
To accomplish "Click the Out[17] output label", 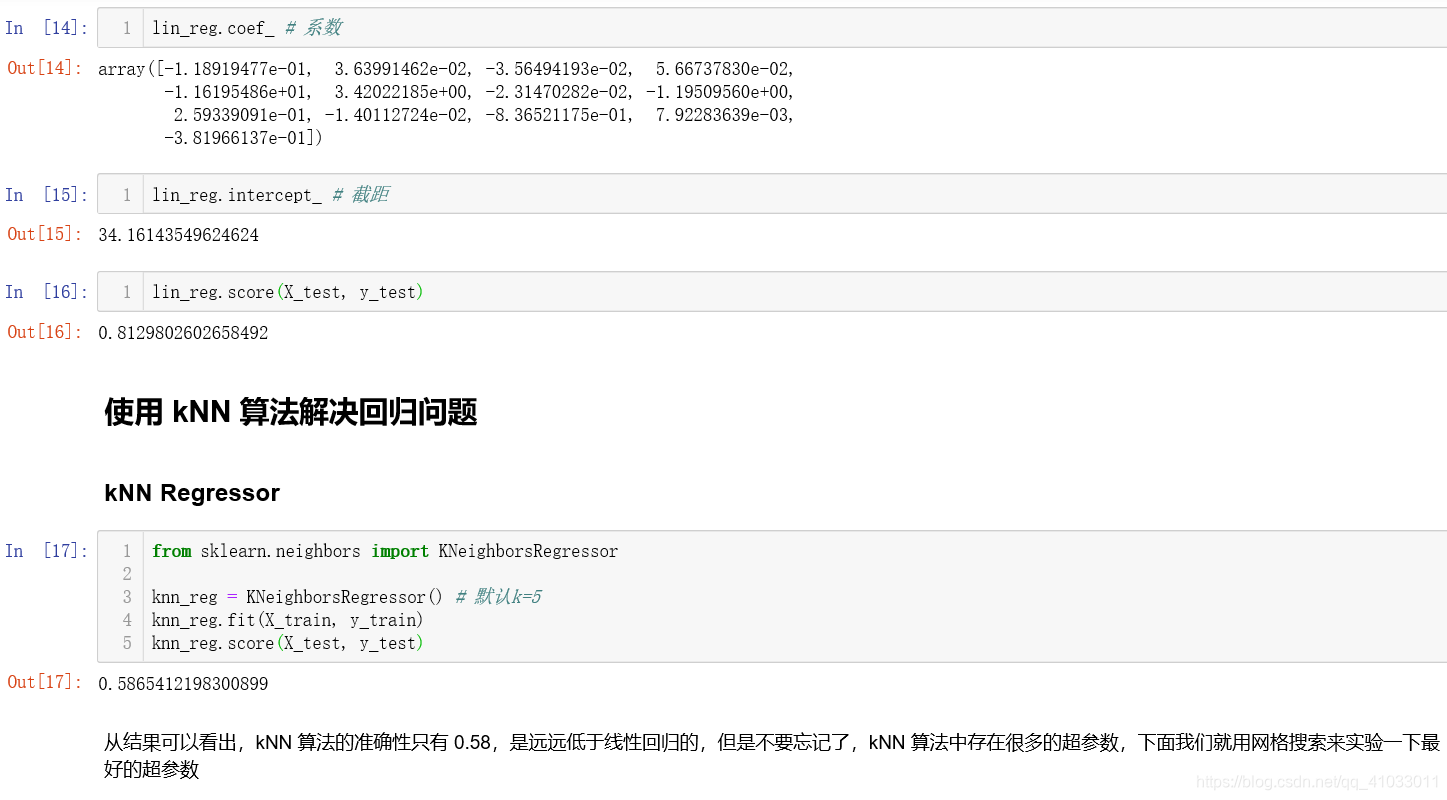I will (x=45, y=682).
